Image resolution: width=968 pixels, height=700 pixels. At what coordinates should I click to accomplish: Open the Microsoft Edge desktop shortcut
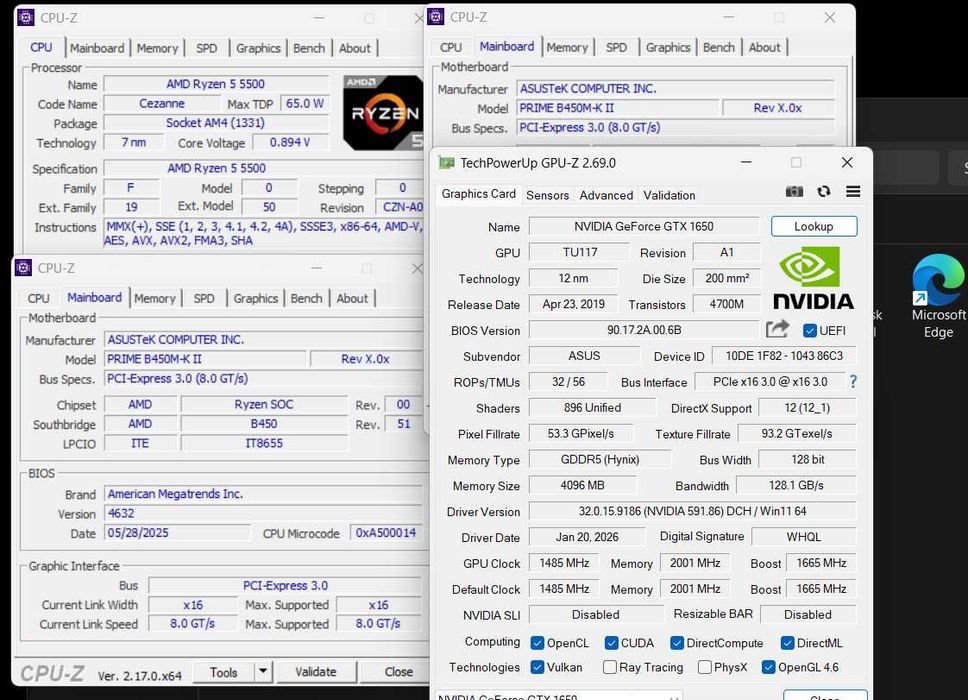[x=938, y=296]
